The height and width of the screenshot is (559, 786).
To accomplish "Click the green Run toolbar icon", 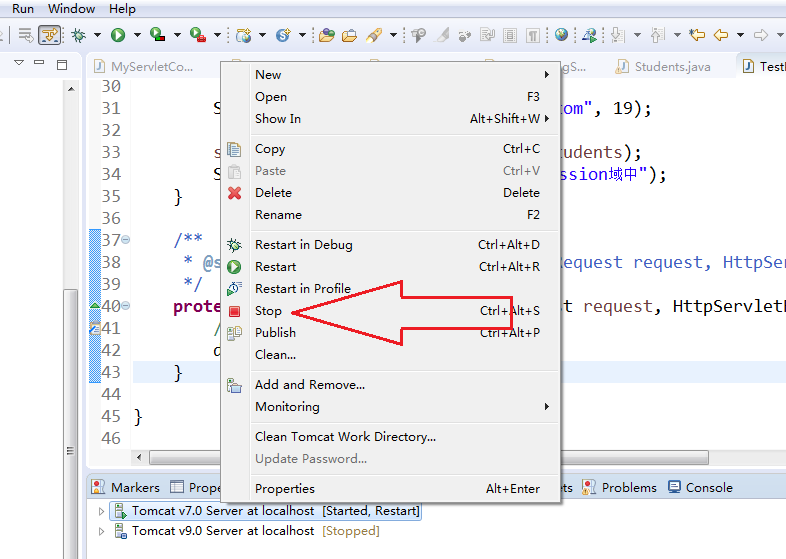I will point(118,35).
